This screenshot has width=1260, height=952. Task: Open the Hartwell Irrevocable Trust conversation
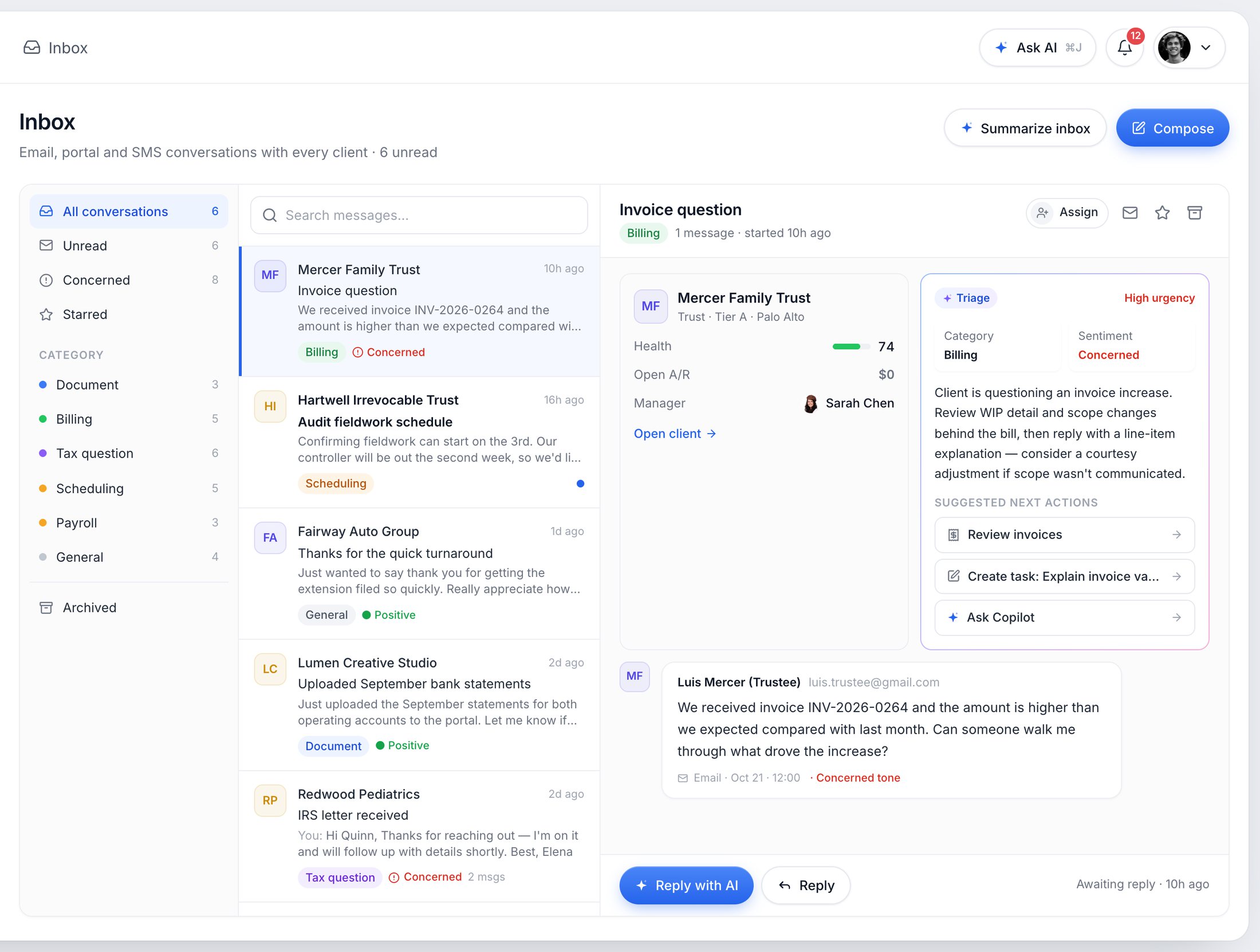(x=419, y=442)
